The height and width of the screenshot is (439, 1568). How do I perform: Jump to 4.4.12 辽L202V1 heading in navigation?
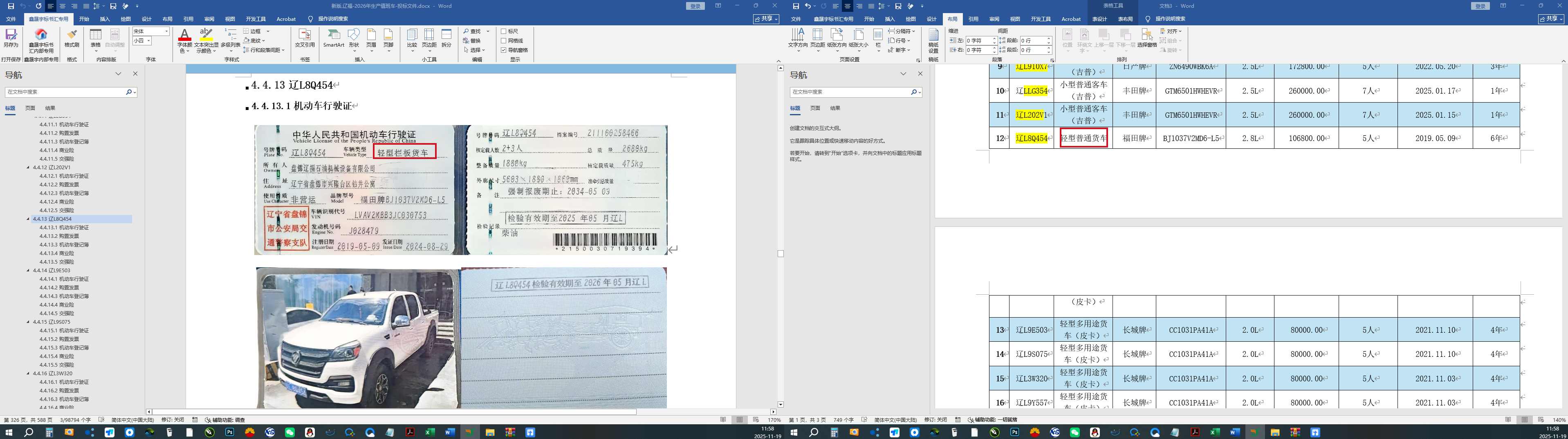[x=52, y=167]
